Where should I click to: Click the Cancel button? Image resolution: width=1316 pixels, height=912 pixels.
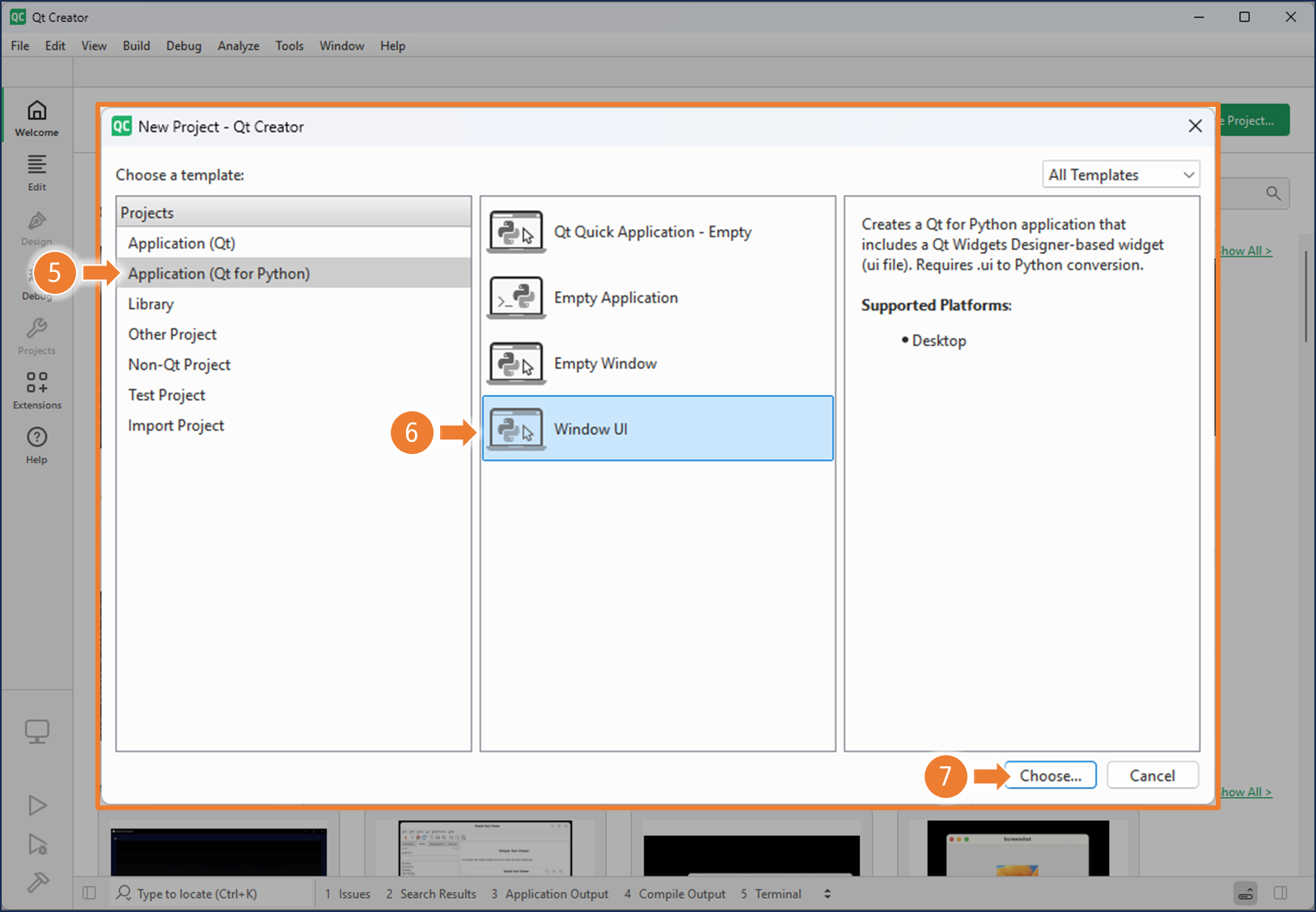1153,775
